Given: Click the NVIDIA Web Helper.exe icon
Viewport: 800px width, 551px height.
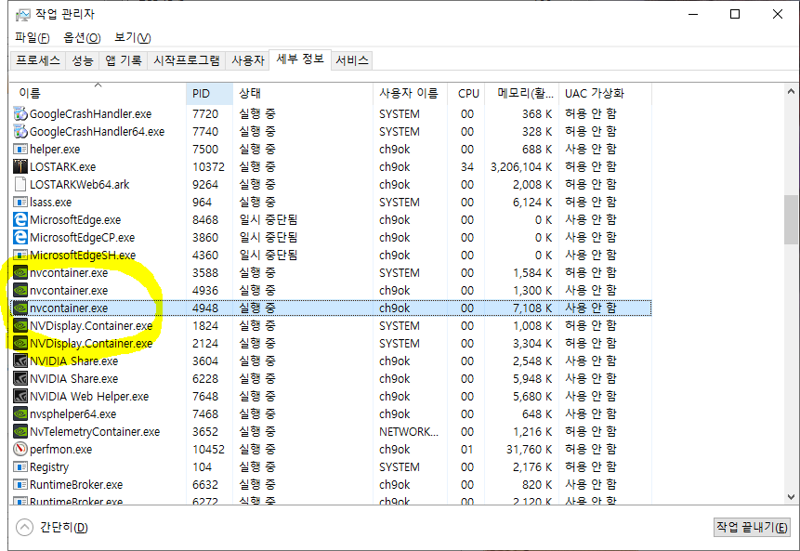Looking at the screenshot, I should (x=20, y=396).
